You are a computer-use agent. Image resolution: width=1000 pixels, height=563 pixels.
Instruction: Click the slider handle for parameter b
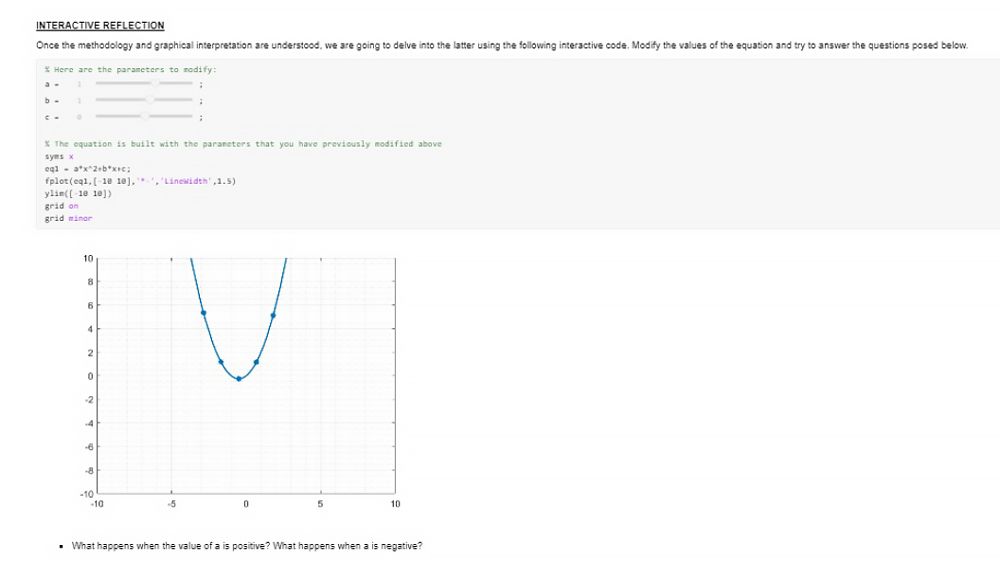coord(150,100)
